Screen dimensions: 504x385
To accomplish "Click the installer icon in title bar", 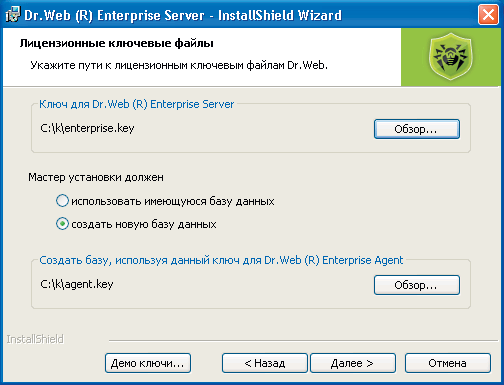I will [x=13, y=15].
